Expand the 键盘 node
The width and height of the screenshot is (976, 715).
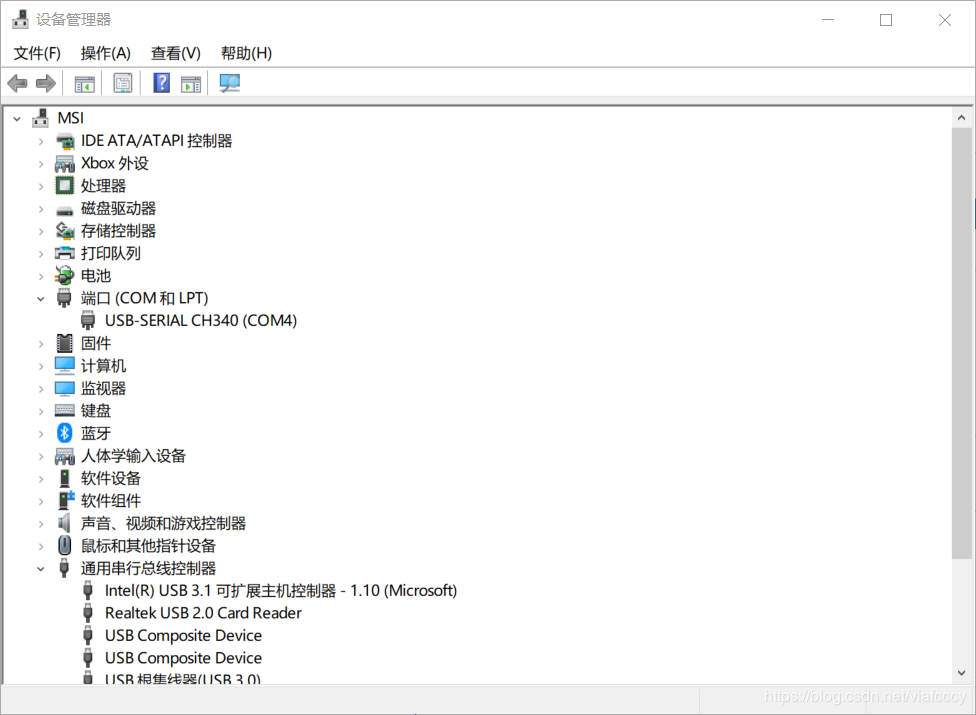coord(41,411)
